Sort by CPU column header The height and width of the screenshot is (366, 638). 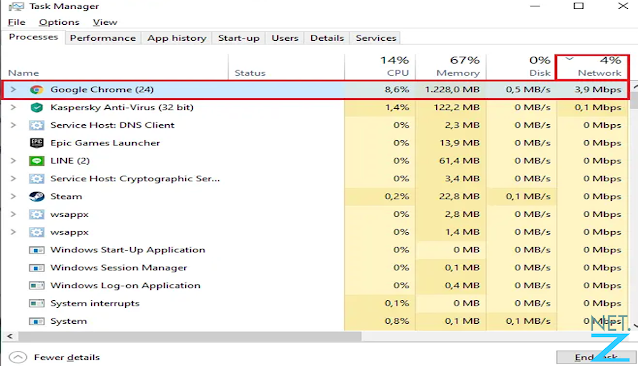coord(380,67)
